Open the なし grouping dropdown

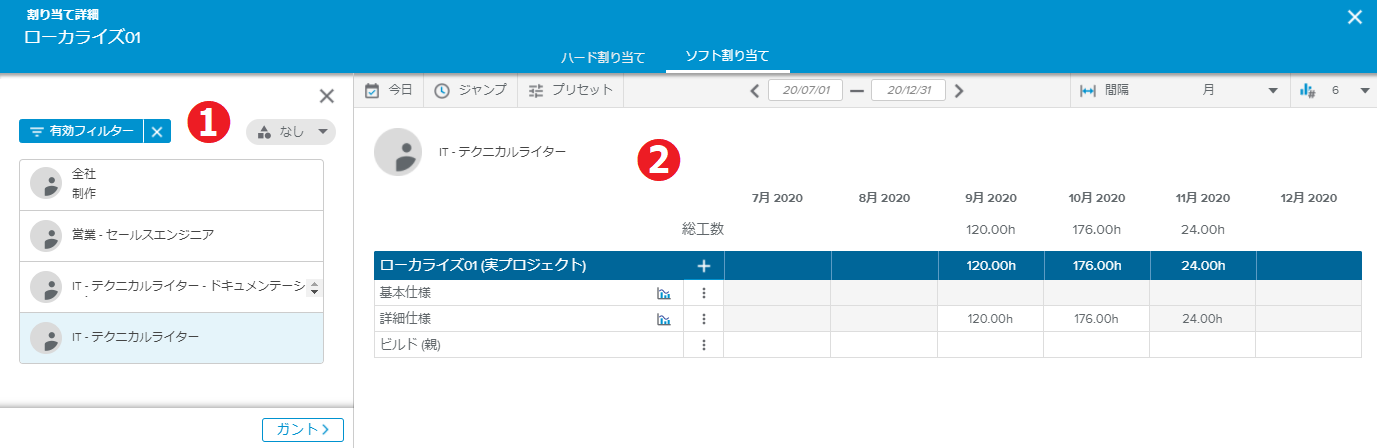[x=291, y=132]
